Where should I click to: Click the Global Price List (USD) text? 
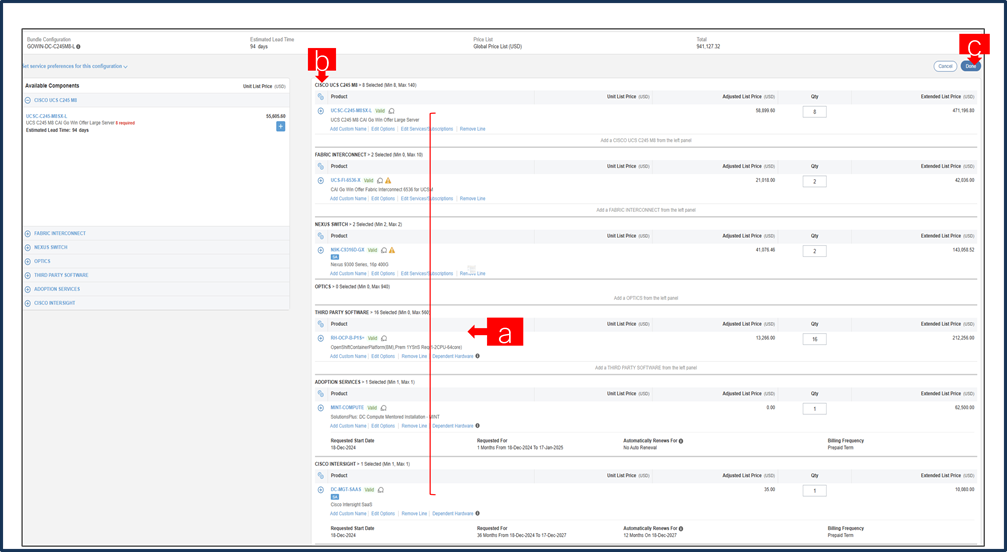[x=498, y=47]
